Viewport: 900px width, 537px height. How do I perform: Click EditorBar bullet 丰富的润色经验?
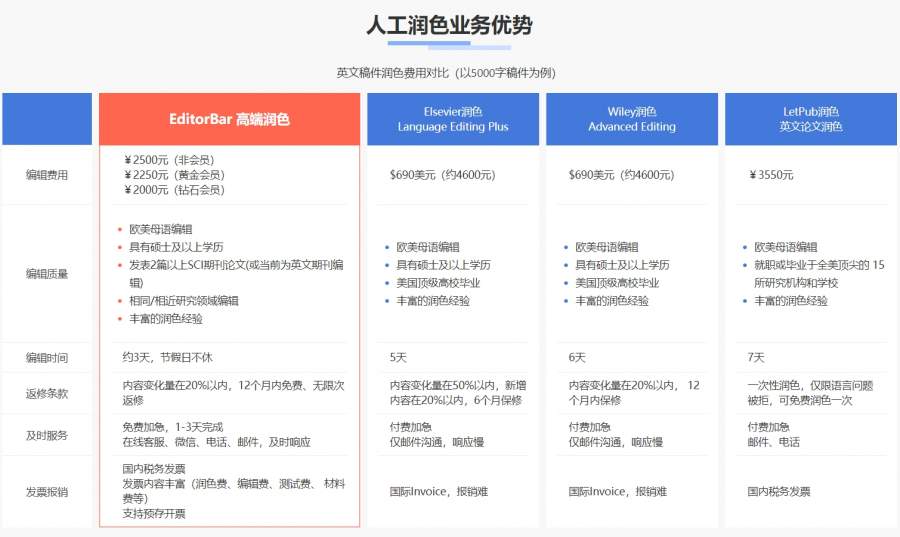coord(166,318)
